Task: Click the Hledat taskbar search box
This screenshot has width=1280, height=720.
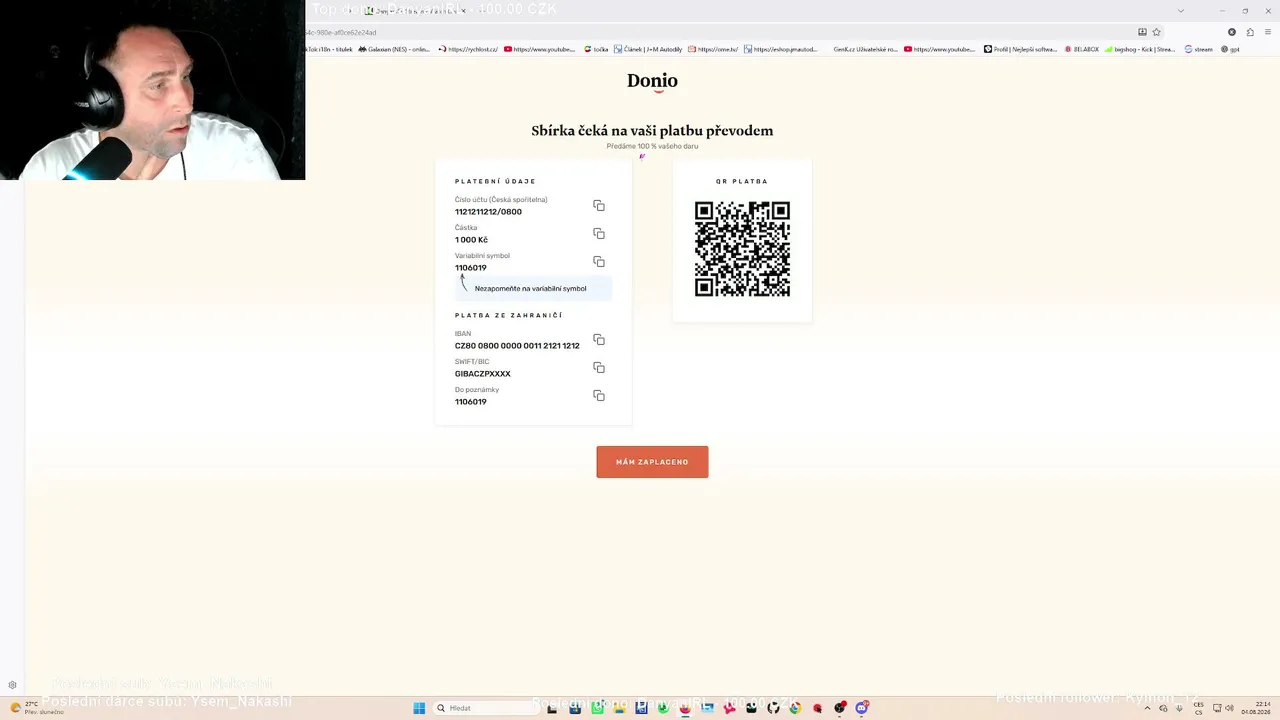Action: 487,708
